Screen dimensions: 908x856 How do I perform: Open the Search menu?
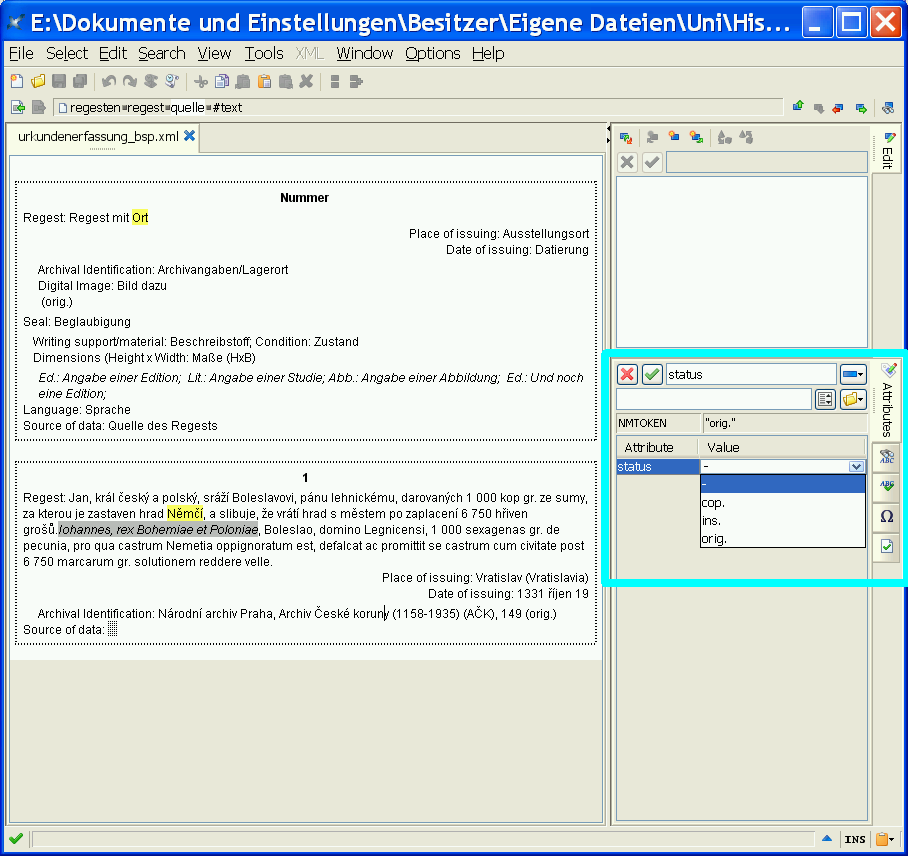point(162,53)
